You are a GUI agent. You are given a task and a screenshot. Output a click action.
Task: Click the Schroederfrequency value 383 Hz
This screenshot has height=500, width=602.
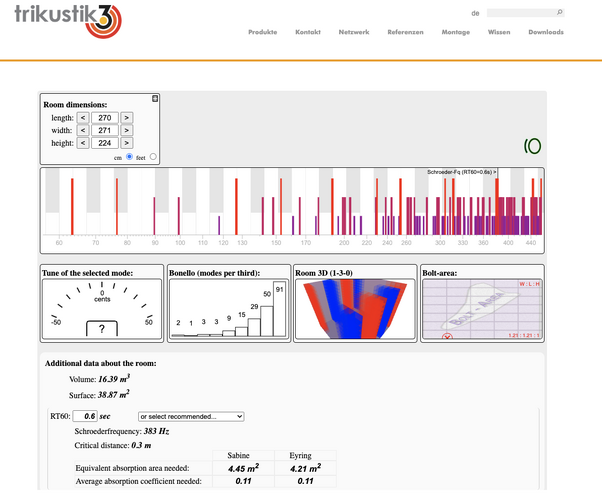(157, 431)
